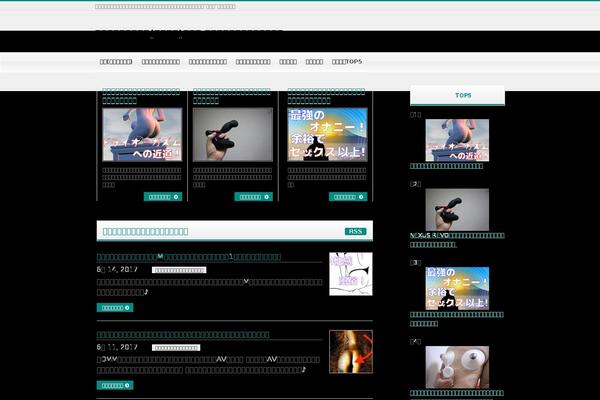Open the title link above the statue figure featured card
This screenshot has width=600, height=400.
pyautogui.click(x=141, y=96)
